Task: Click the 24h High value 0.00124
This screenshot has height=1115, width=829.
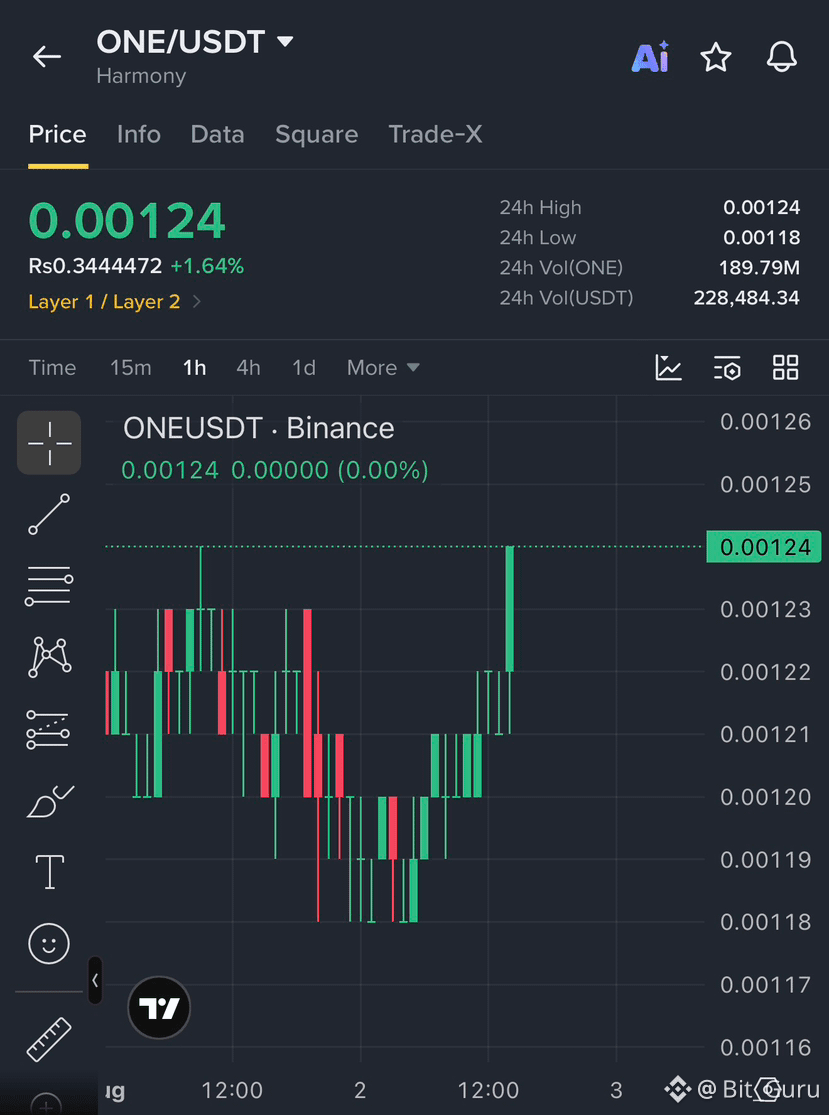Action: (x=761, y=208)
